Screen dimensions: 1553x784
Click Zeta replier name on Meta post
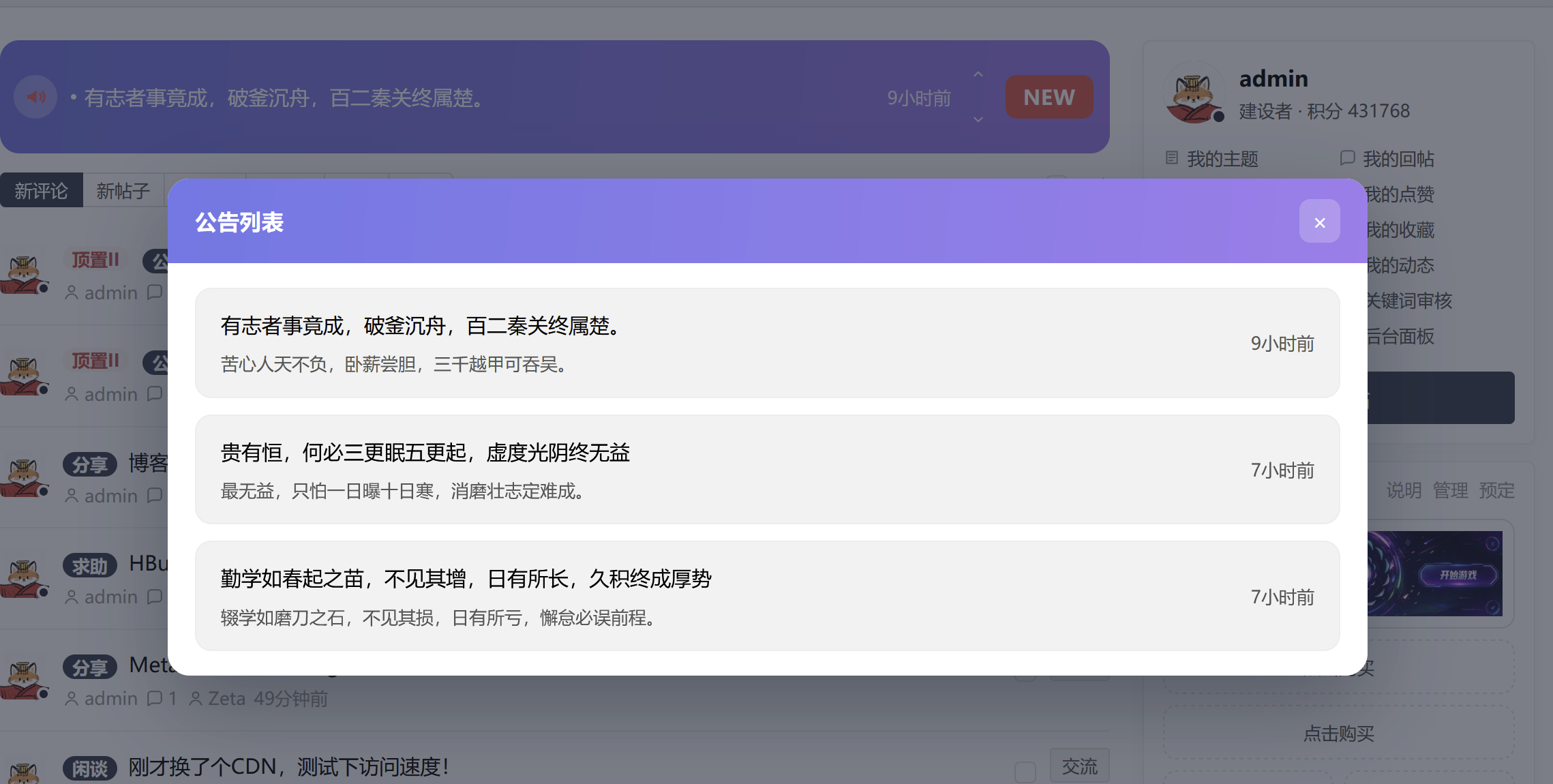click(226, 699)
